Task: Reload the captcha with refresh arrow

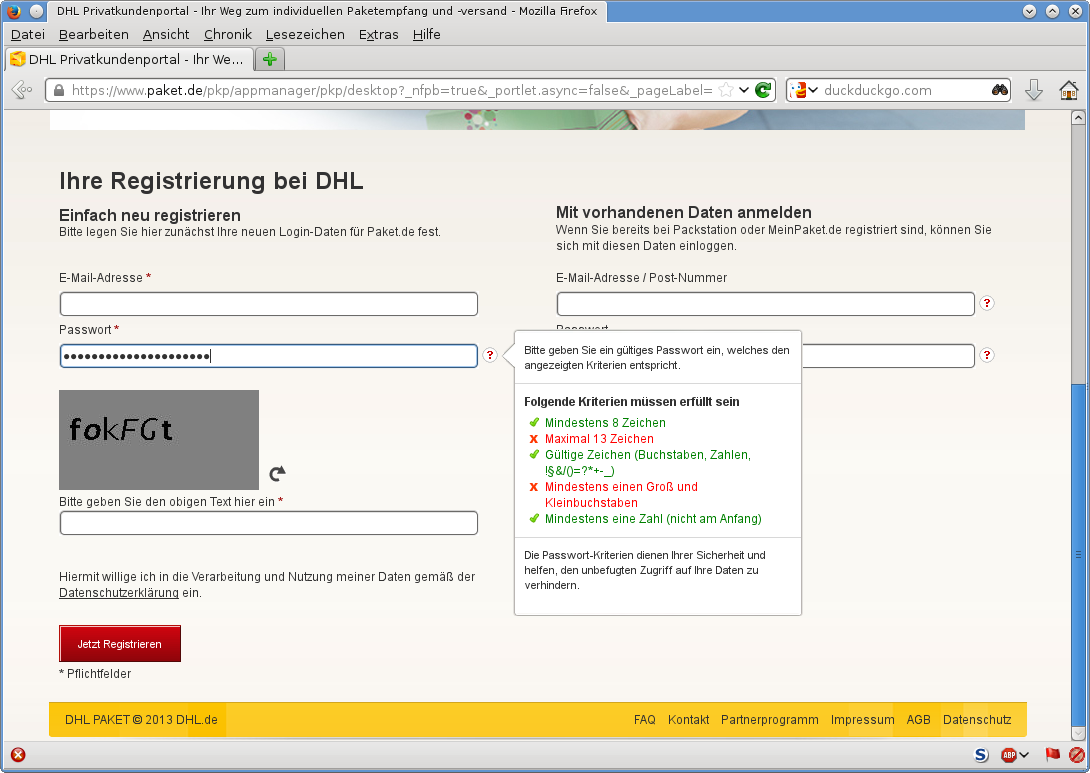Action: pyautogui.click(x=277, y=473)
